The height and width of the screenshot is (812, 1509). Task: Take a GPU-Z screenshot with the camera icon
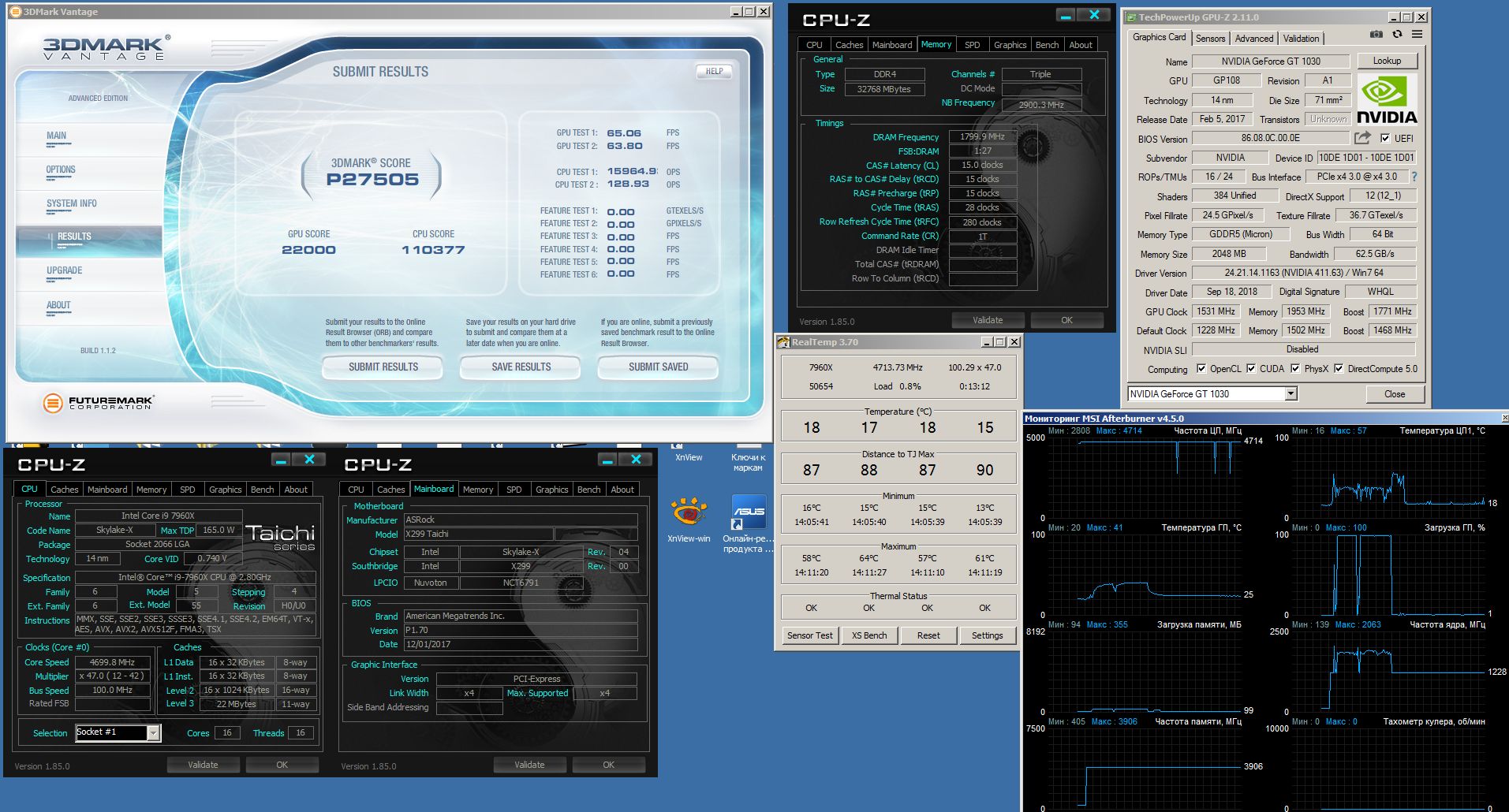pyautogui.click(x=1376, y=35)
